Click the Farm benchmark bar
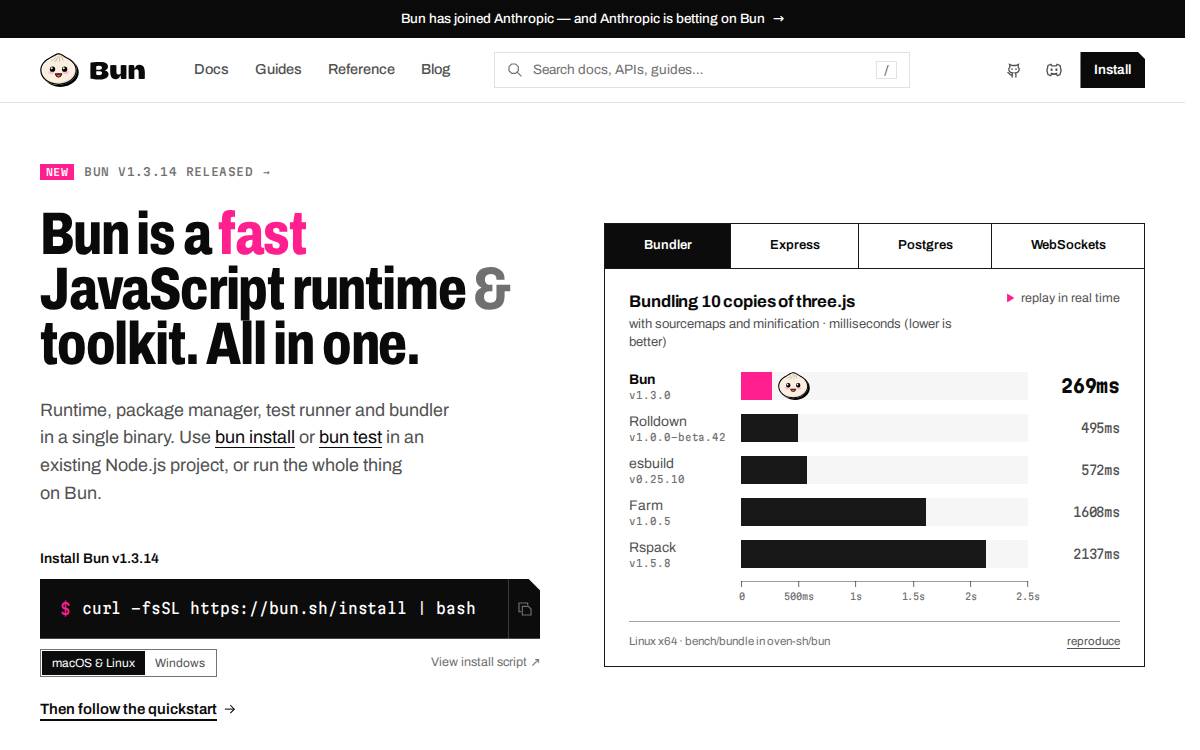 pos(833,512)
